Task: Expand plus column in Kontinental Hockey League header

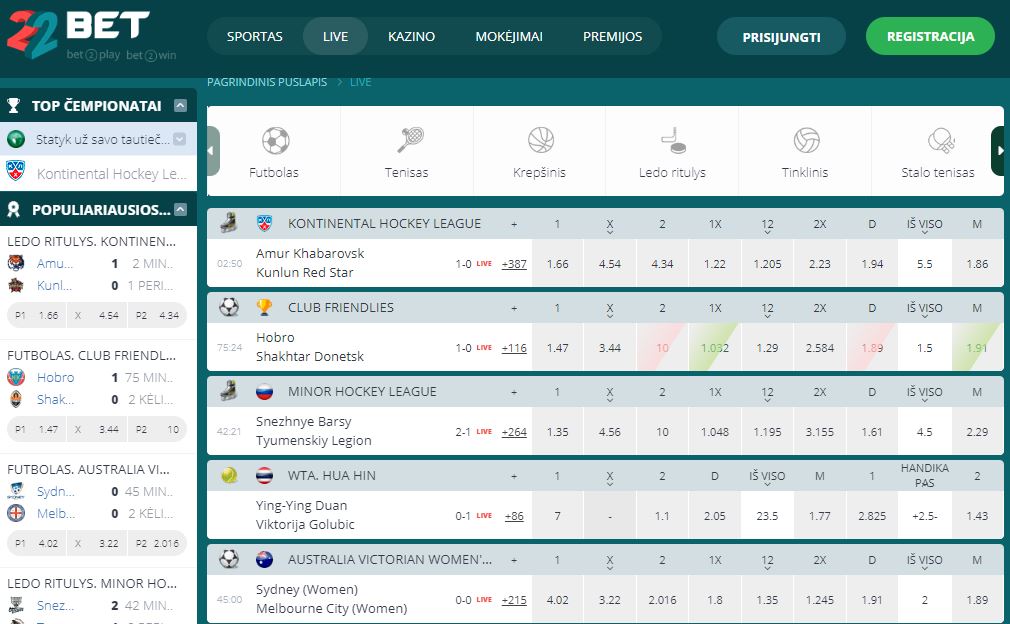Action: tap(514, 224)
